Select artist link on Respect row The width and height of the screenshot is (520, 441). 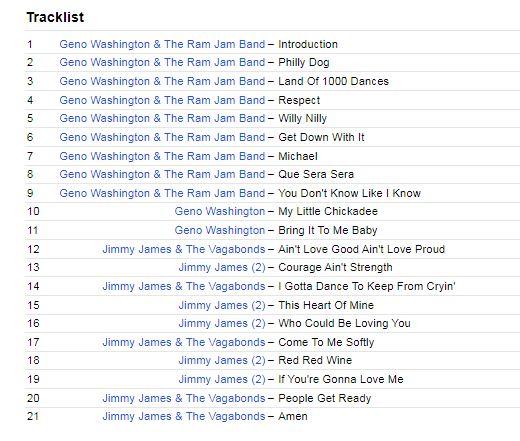(x=162, y=100)
